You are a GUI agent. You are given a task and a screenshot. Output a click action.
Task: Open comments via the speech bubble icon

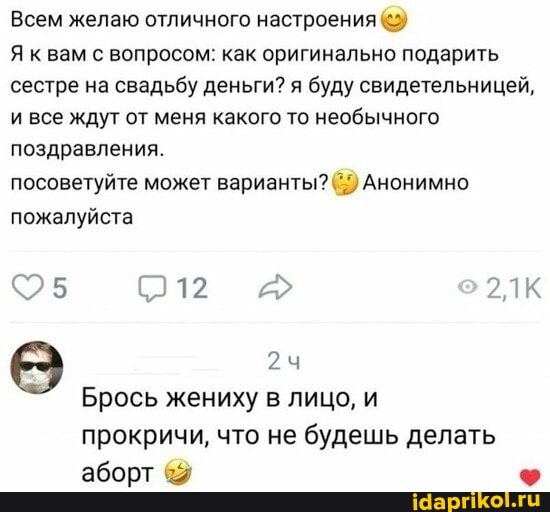tap(152, 289)
